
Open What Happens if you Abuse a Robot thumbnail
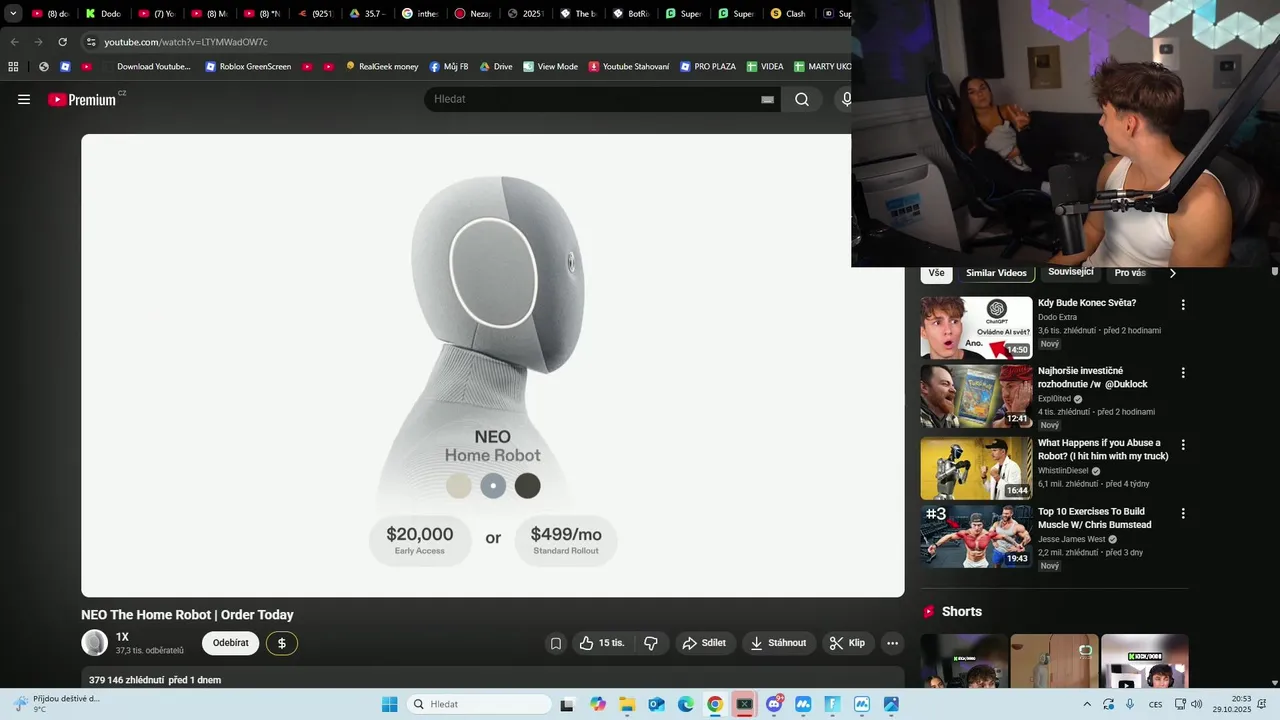(976, 468)
